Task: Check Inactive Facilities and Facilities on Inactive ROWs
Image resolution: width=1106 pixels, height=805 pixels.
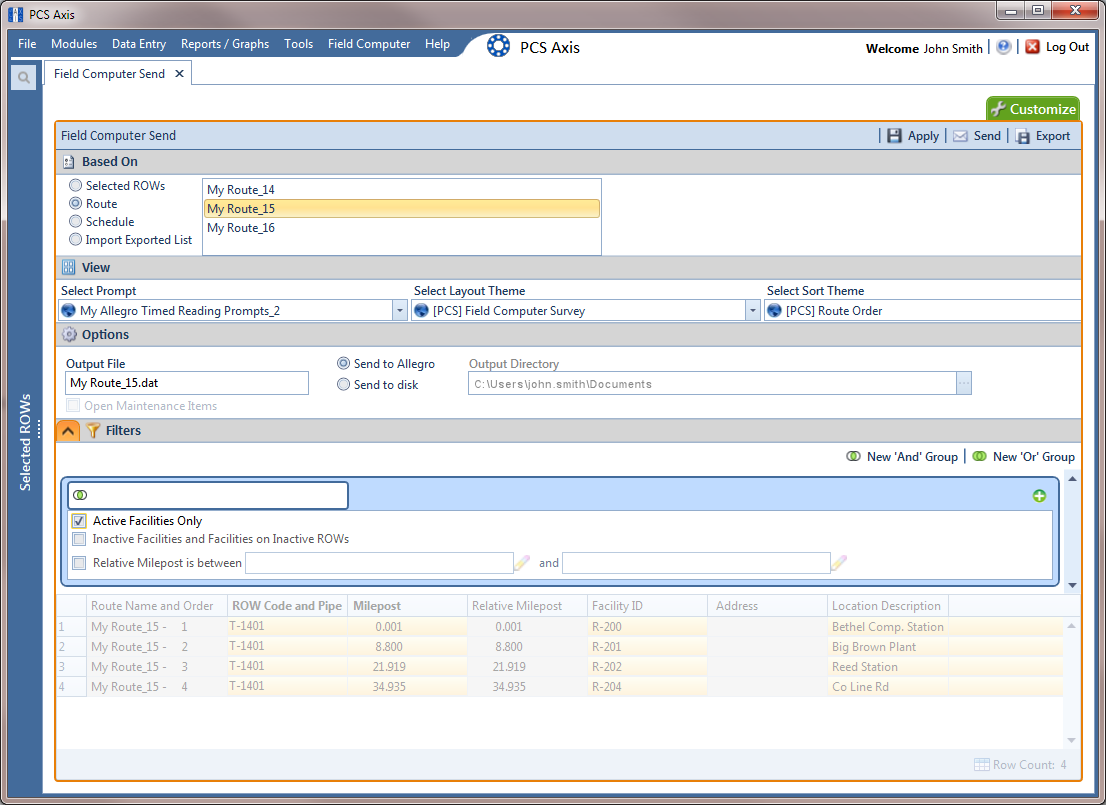Action: pos(79,539)
